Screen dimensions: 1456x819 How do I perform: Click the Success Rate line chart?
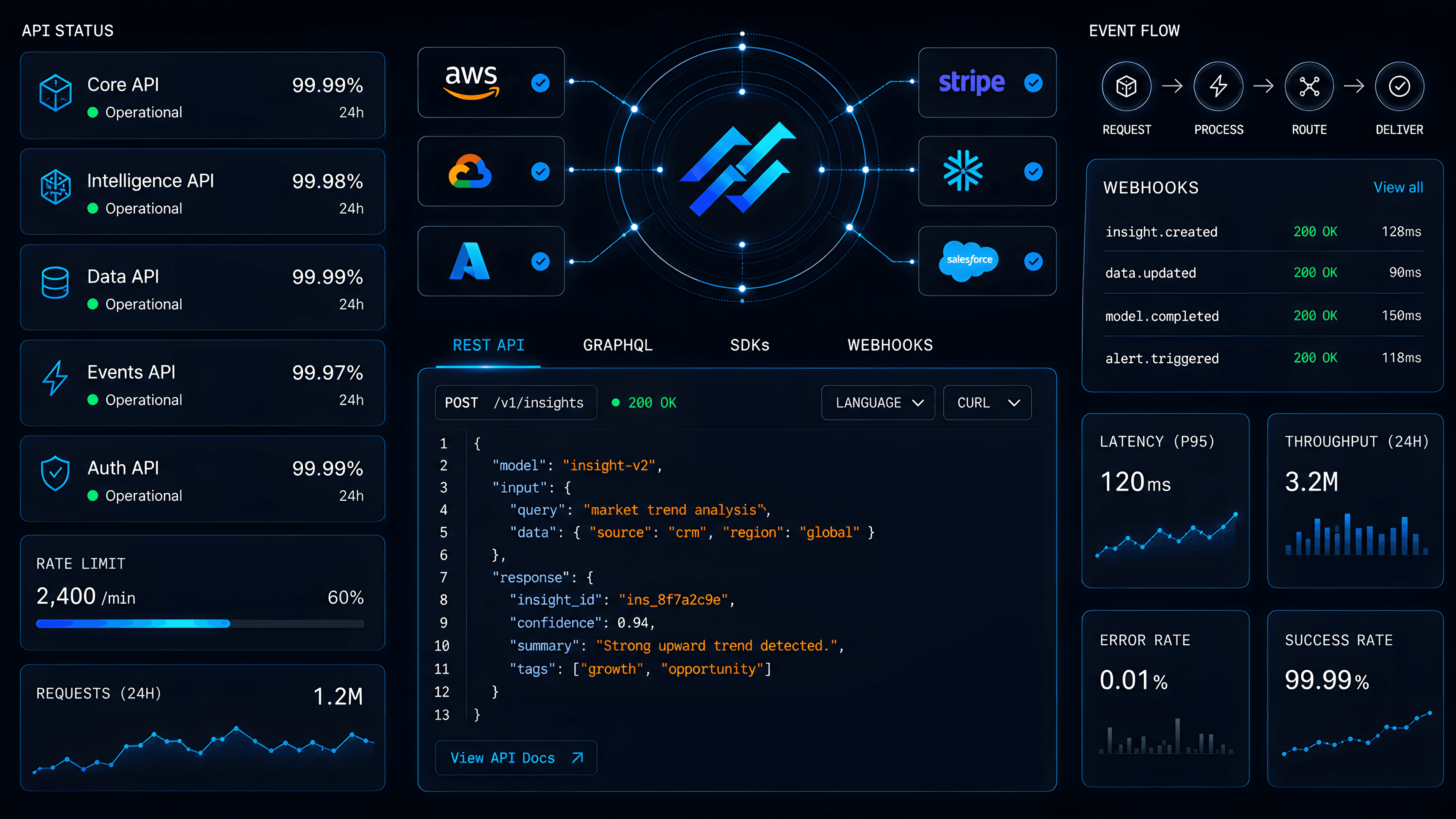tap(1357, 734)
